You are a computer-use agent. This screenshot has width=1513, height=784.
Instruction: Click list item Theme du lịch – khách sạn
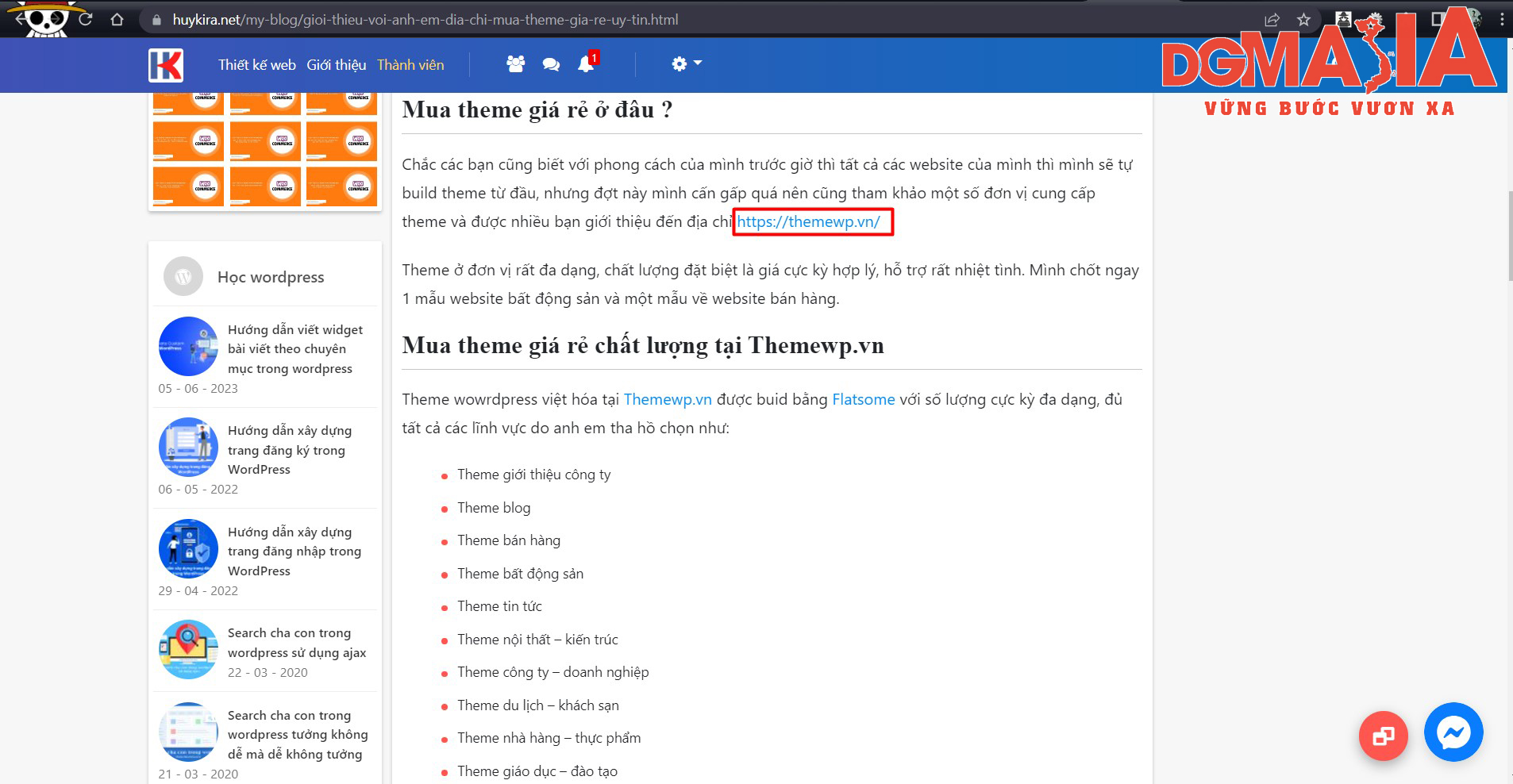[538, 705]
